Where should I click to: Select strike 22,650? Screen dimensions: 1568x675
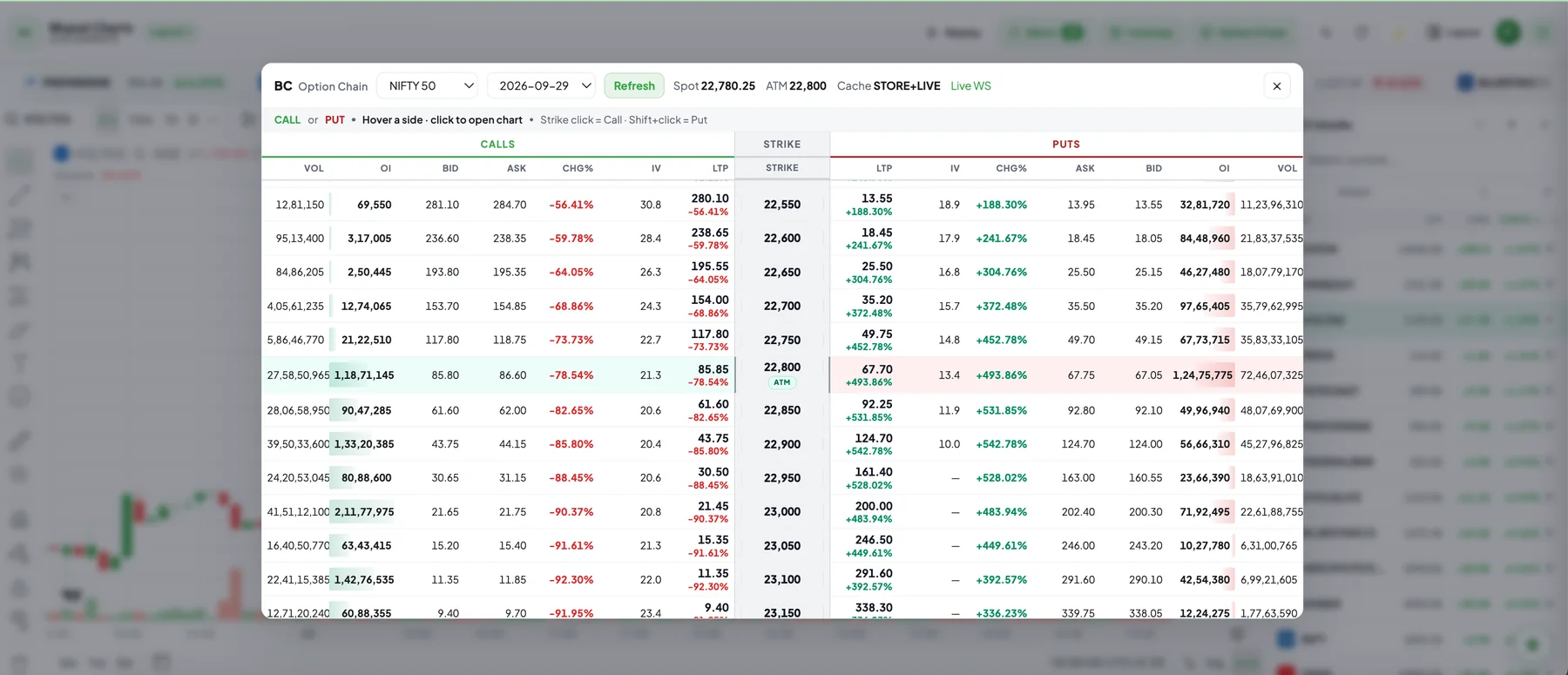[782, 272]
